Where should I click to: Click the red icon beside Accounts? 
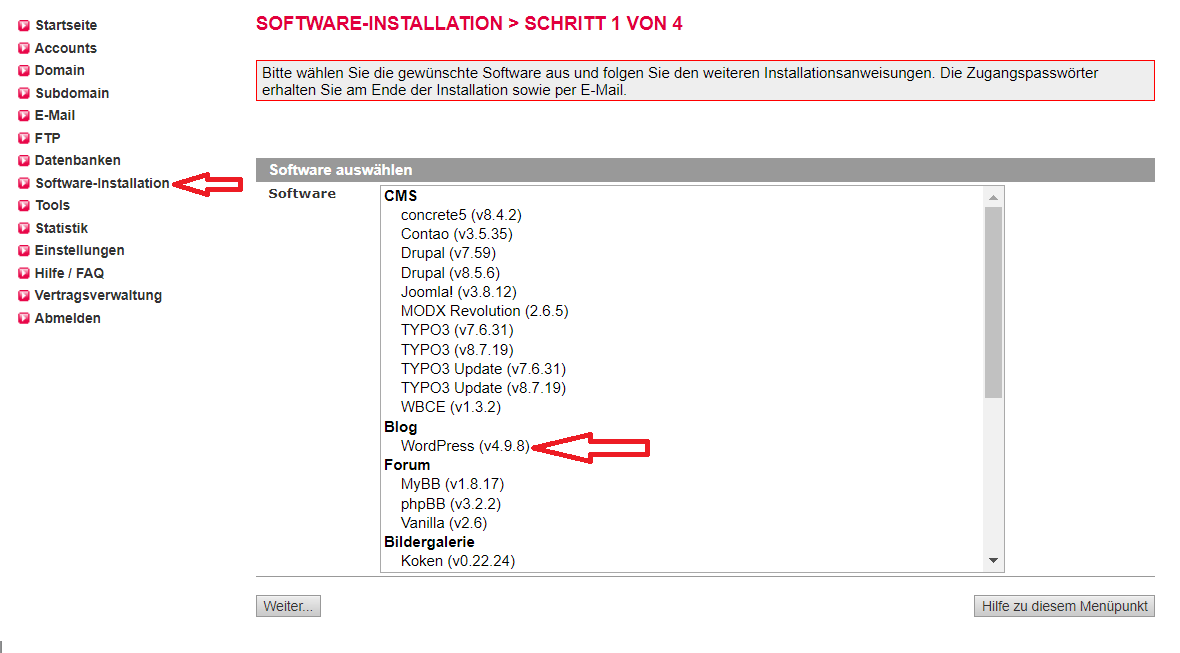click(x=24, y=48)
